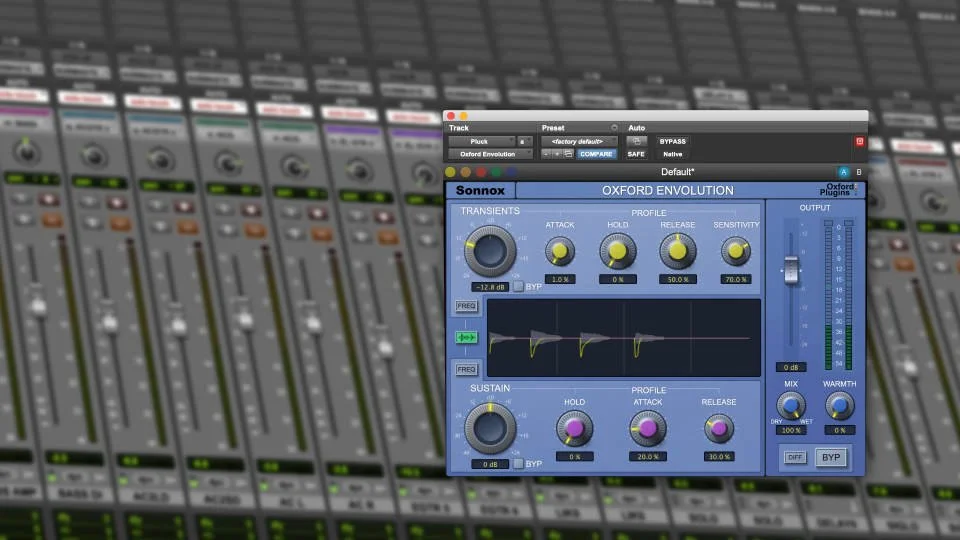Click the red target icon in plugin header
Image resolution: width=960 pixels, height=540 pixels.
[x=859, y=141]
